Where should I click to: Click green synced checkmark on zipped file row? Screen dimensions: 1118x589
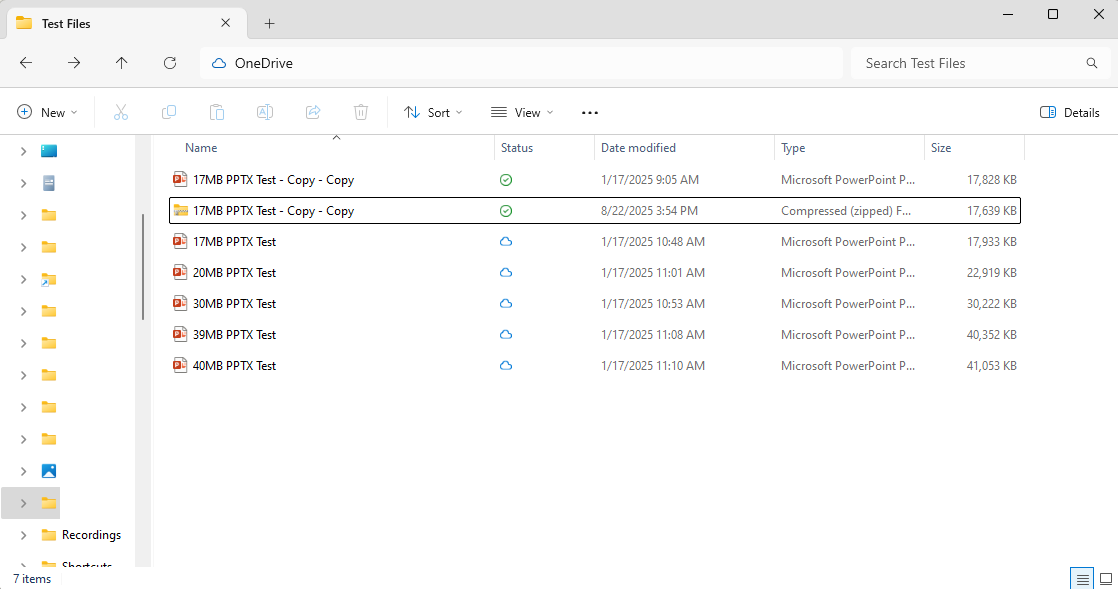[x=506, y=211]
